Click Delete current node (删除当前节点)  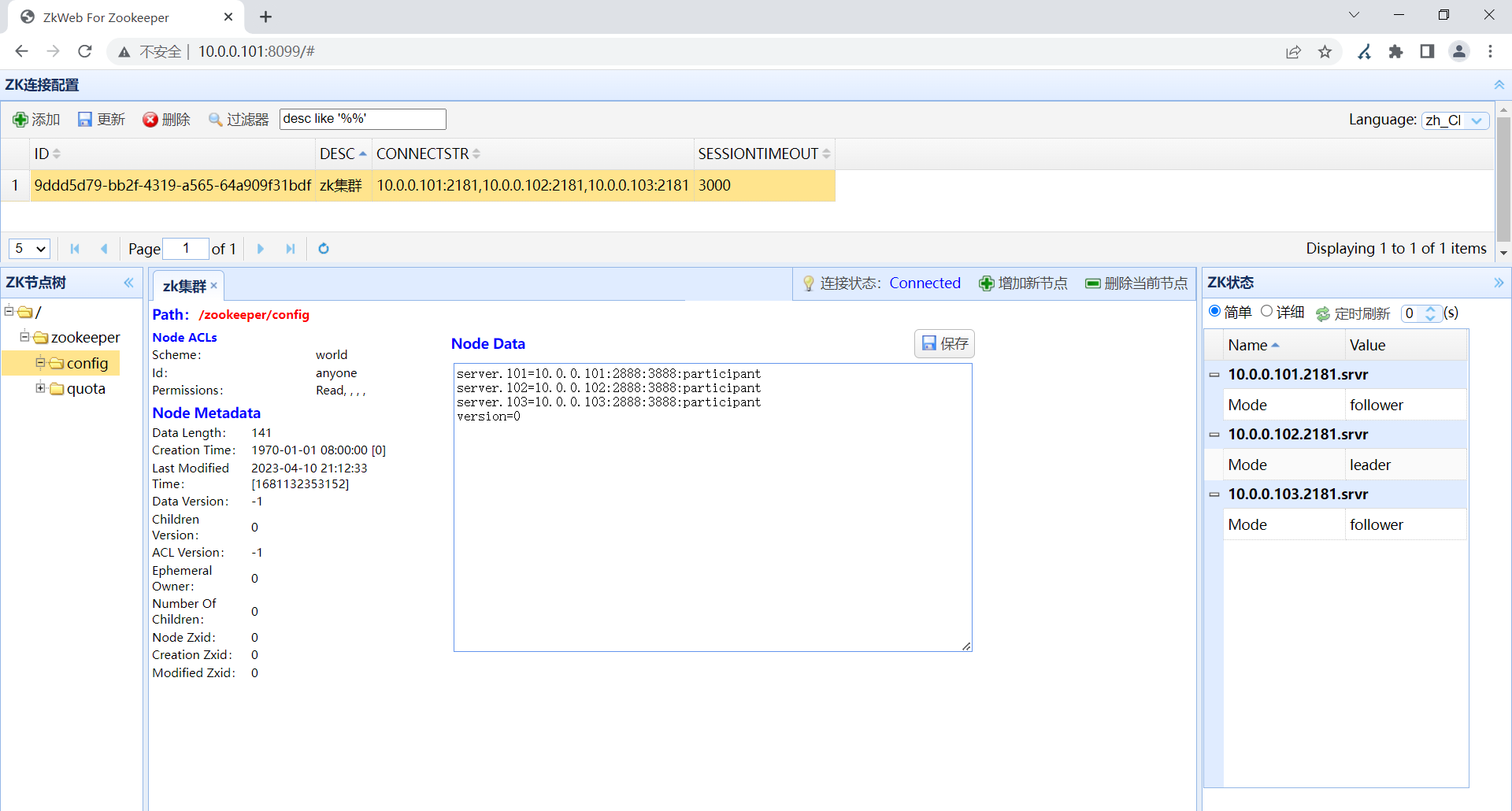[x=1136, y=283]
